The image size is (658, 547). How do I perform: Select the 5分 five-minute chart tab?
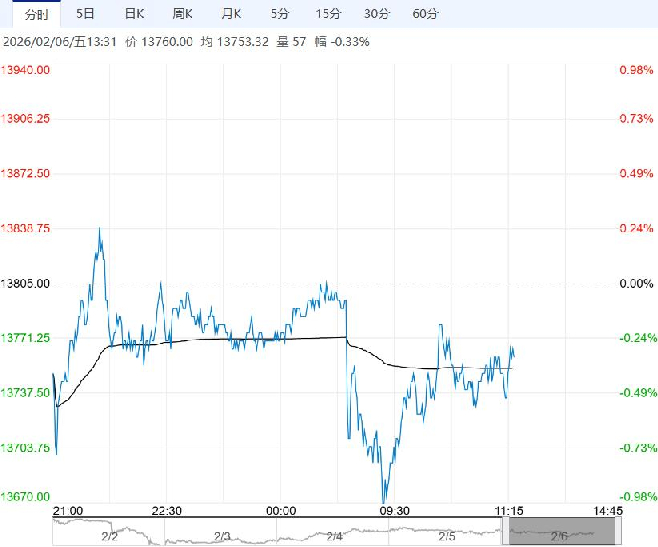pos(281,14)
